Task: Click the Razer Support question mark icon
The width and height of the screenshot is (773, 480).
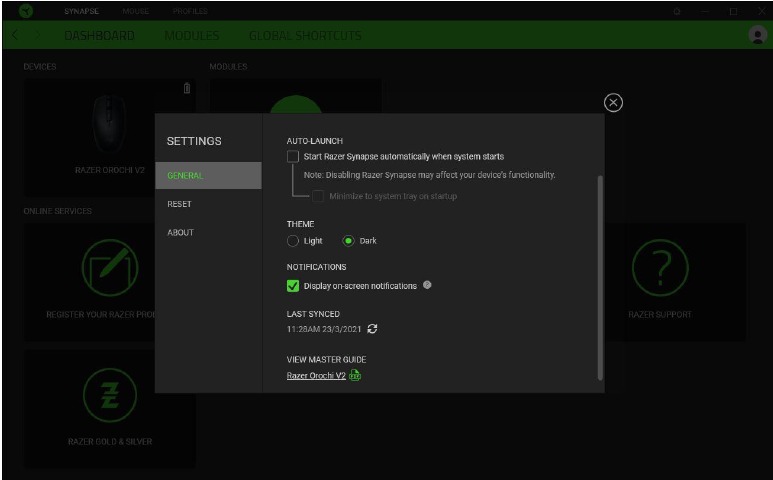Action: point(660,268)
